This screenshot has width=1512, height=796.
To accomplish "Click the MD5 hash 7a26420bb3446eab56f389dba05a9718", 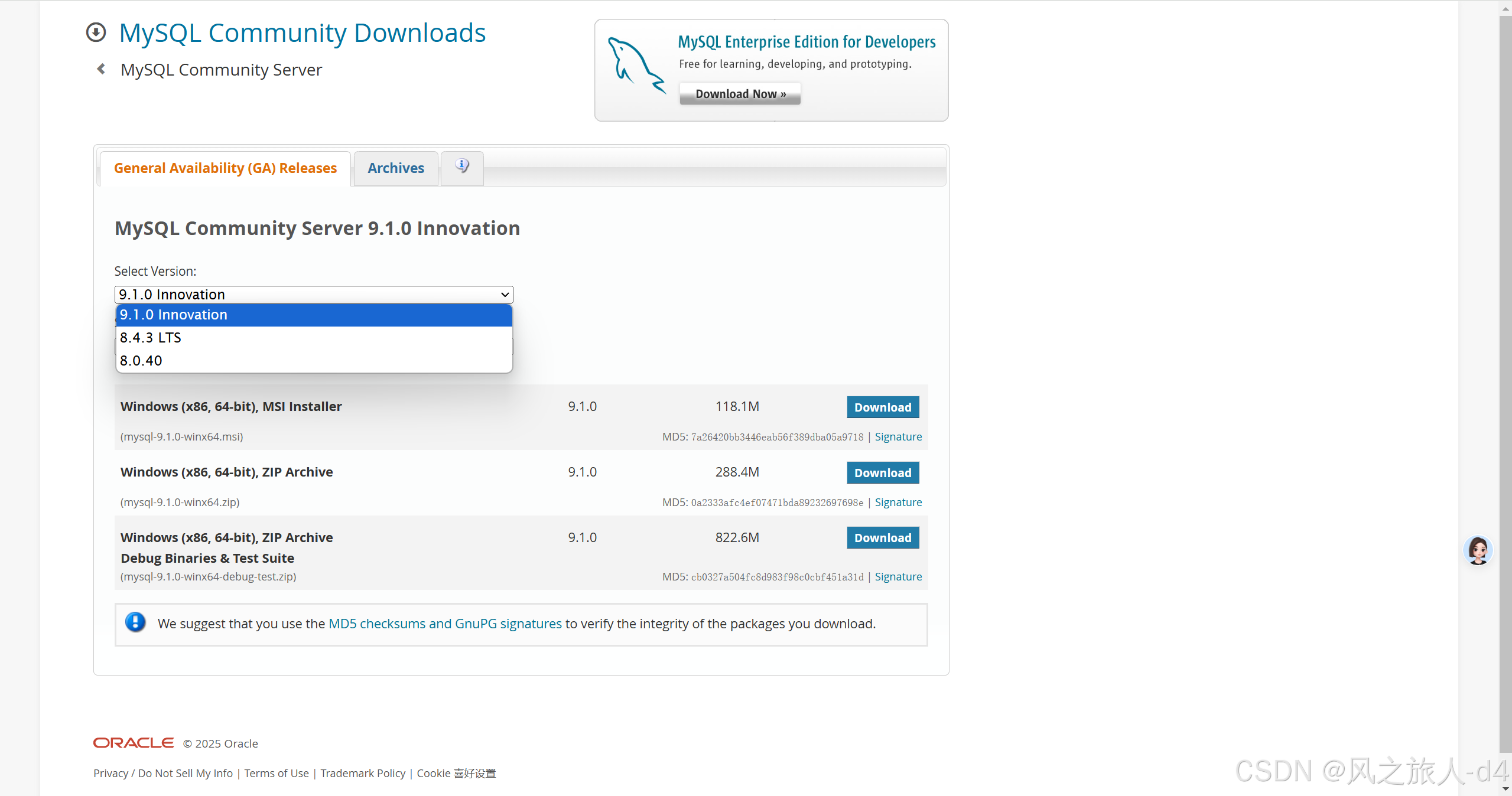I will tap(777, 438).
